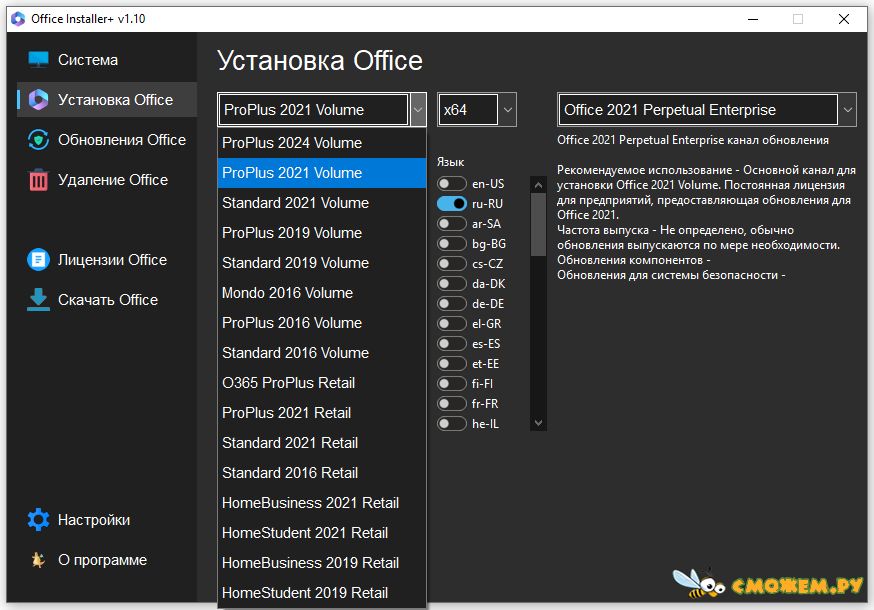Click the language list scrollbar thumb

coord(538,224)
